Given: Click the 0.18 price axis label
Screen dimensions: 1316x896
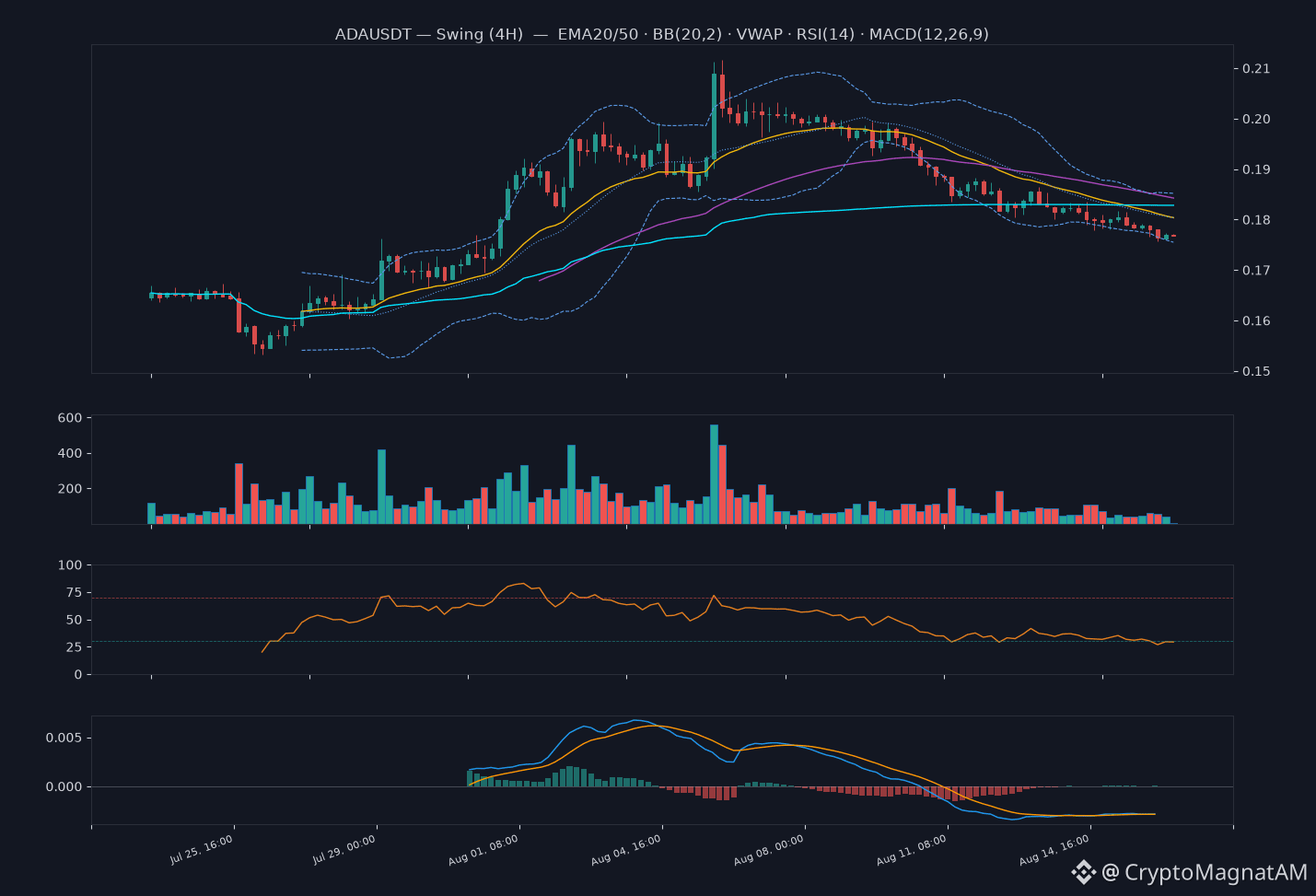Looking at the screenshot, I should 1256,220.
